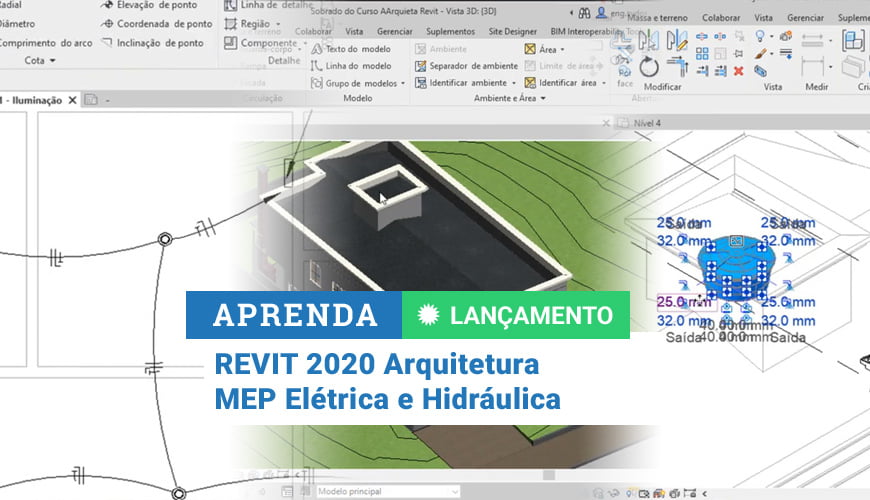Click Identificar área tool

(x=560, y=83)
